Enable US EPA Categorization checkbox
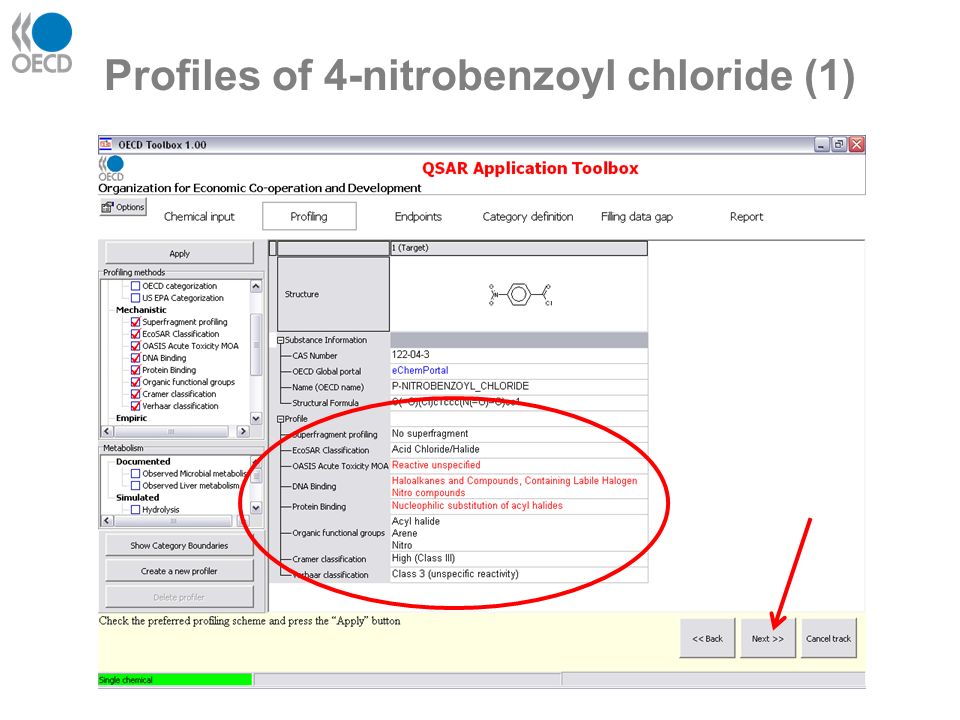This screenshot has height=720, width=960. point(135,298)
